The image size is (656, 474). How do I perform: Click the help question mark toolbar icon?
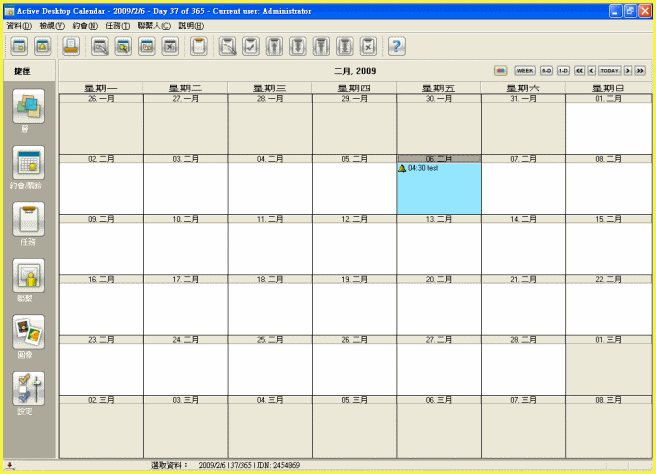(x=396, y=45)
